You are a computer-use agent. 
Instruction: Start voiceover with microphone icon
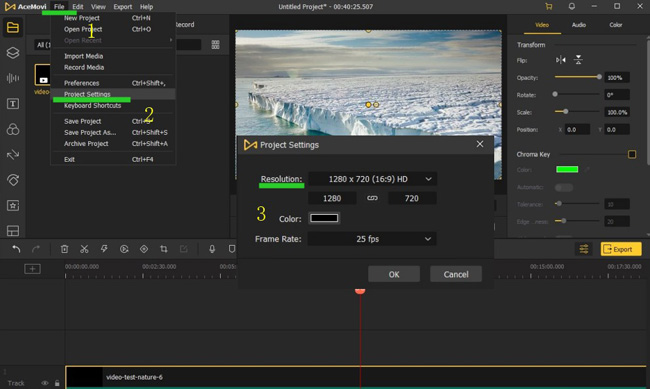pyautogui.click(x=212, y=249)
